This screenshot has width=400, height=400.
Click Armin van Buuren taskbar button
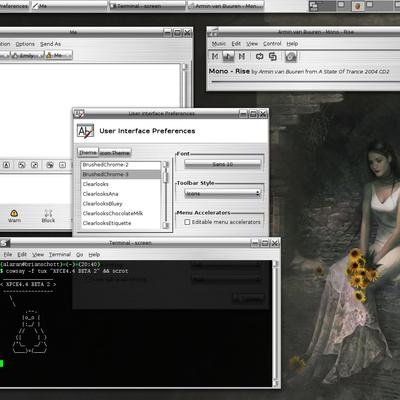(226, 5)
